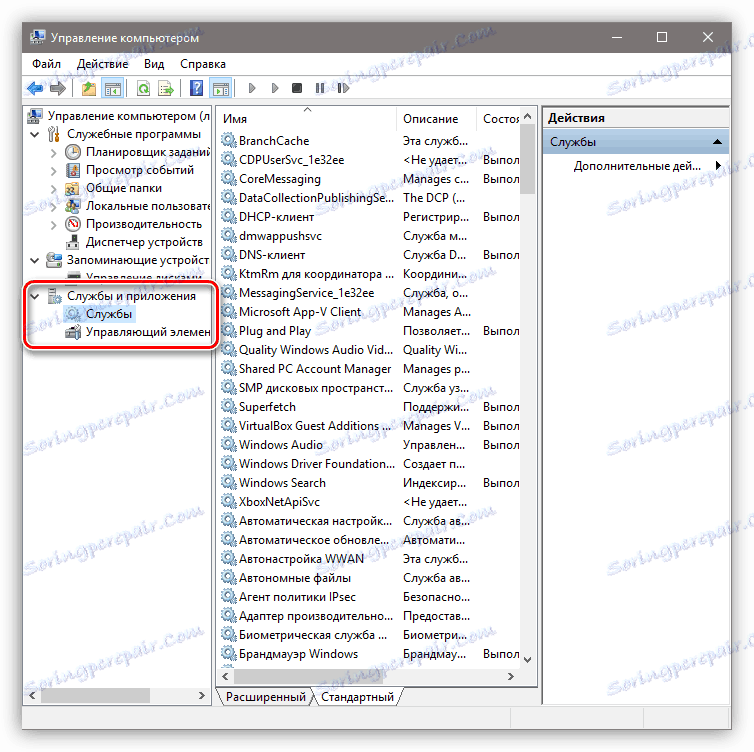Toggle the Show/Hide Console Tree icon
The width and height of the screenshot is (754, 752).
pyautogui.click(x=113, y=88)
